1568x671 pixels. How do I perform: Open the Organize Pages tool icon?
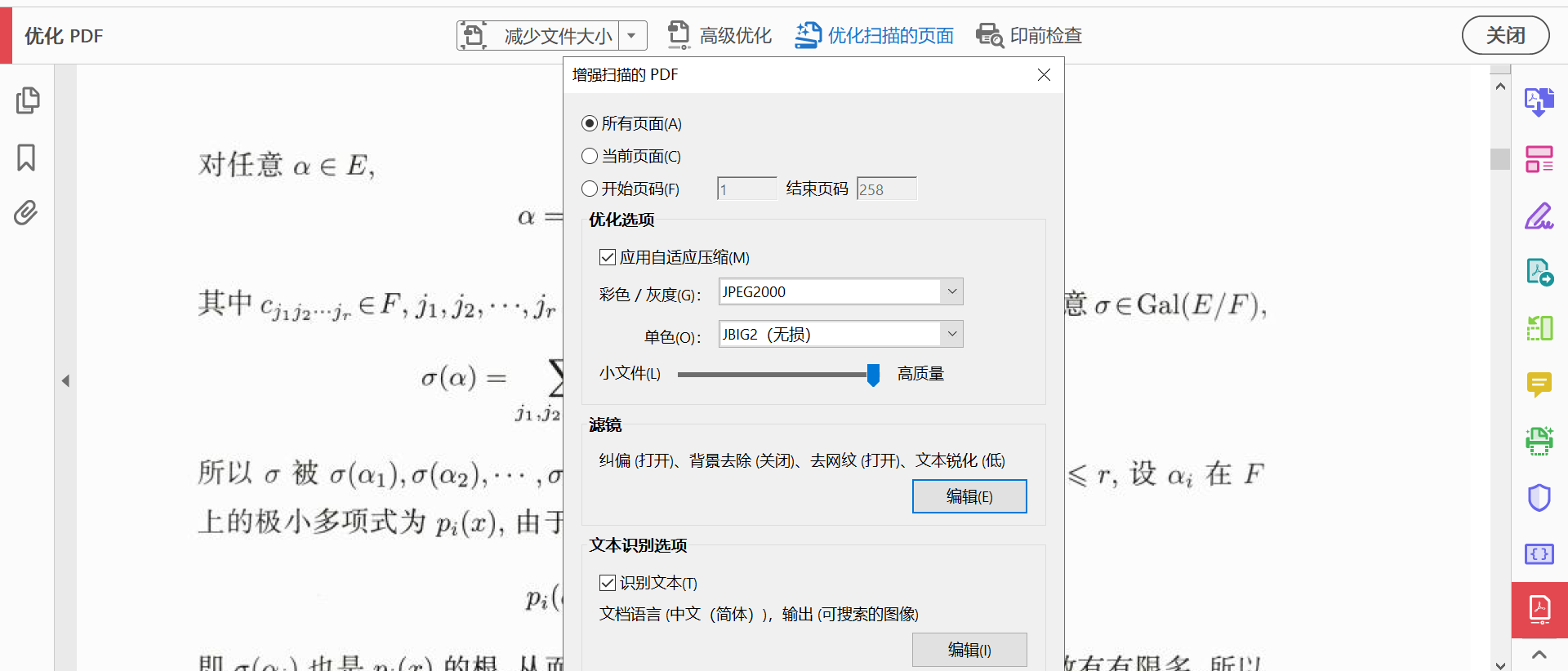pyautogui.click(x=1539, y=159)
